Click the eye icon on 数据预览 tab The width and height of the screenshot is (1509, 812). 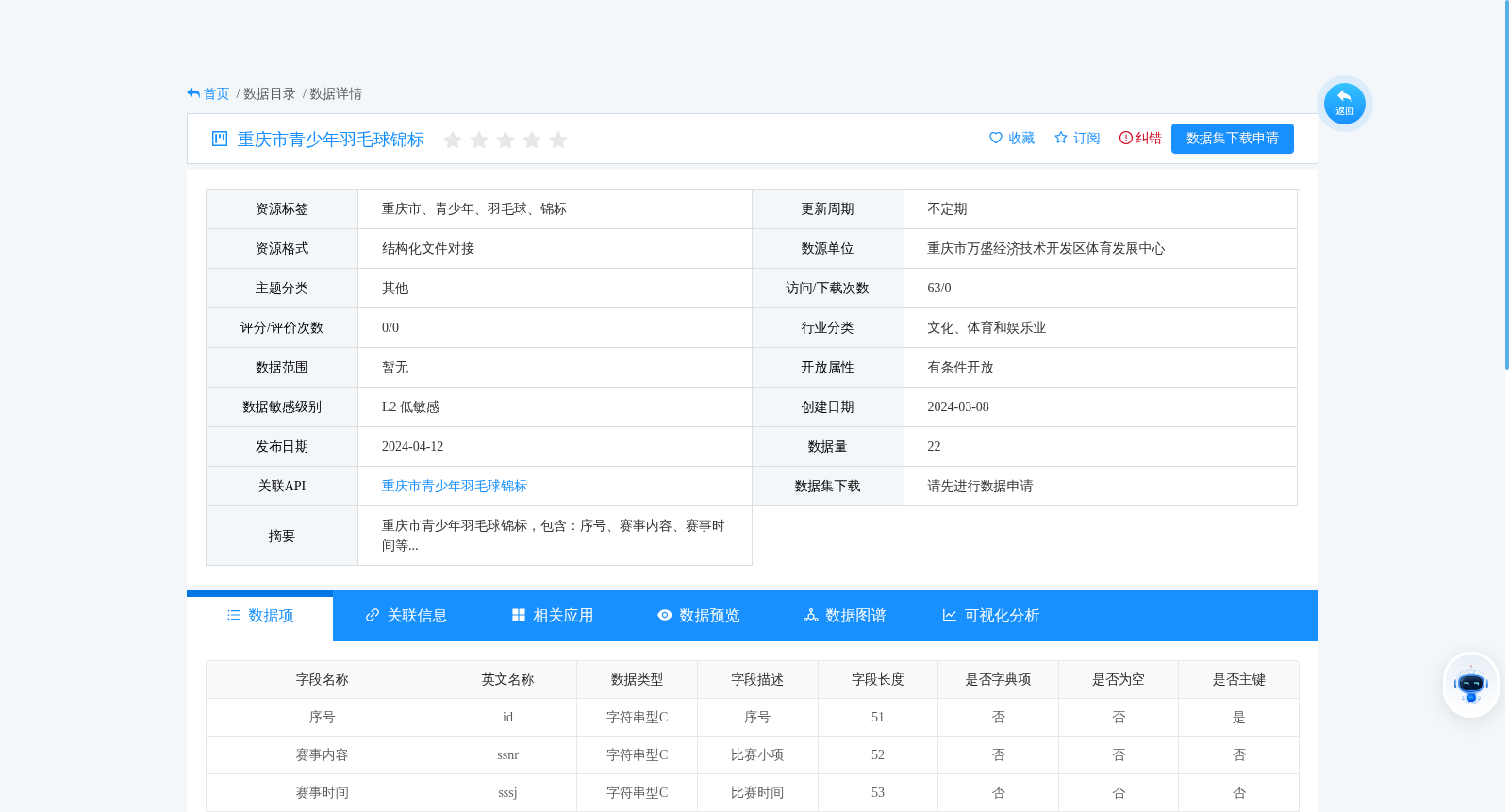pos(665,615)
